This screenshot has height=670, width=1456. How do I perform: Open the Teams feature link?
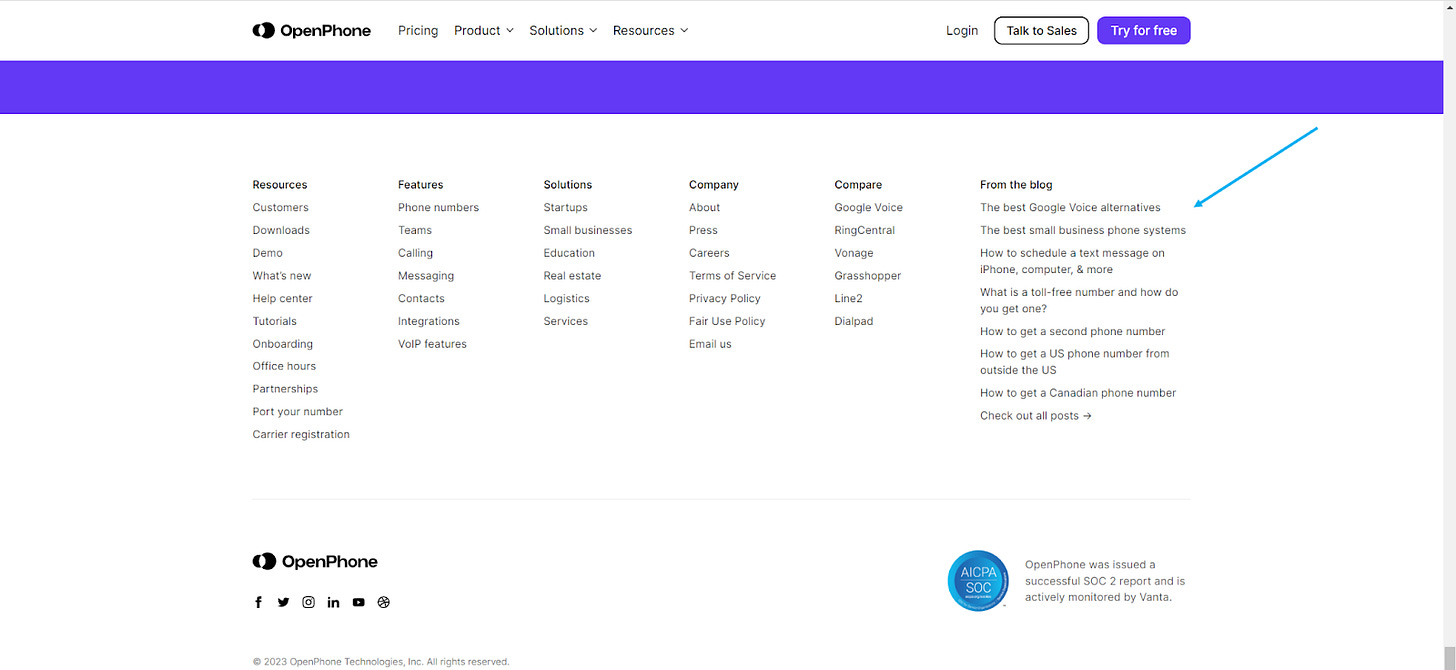coord(415,230)
